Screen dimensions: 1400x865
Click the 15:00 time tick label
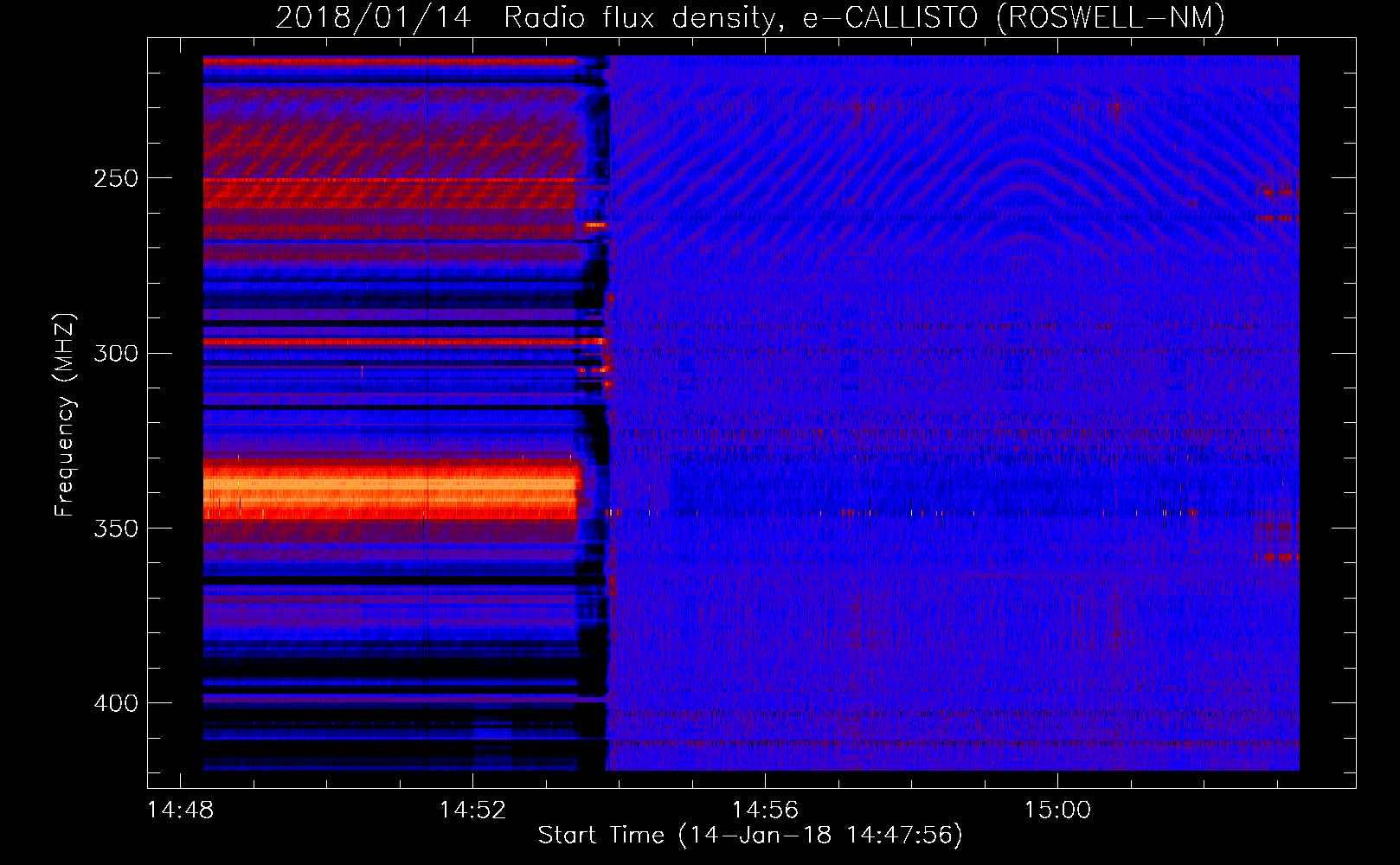tap(1057, 811)
